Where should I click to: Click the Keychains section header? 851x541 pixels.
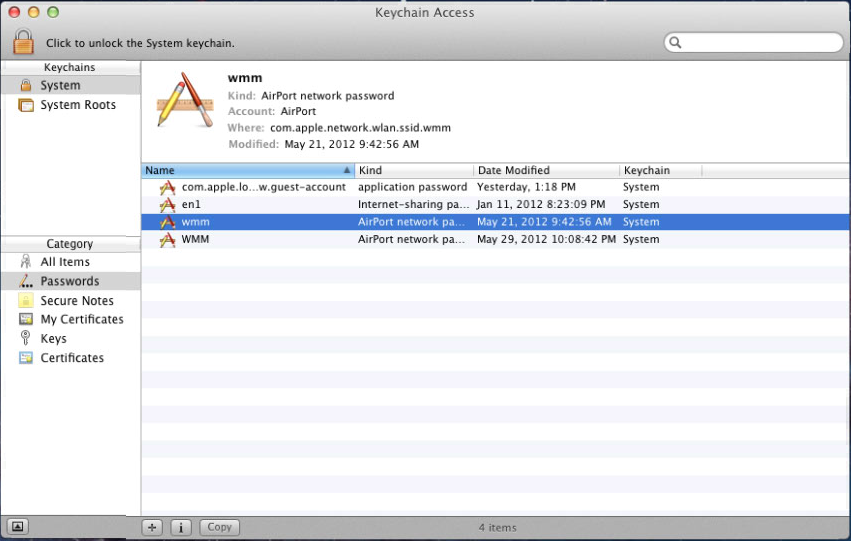71,67
